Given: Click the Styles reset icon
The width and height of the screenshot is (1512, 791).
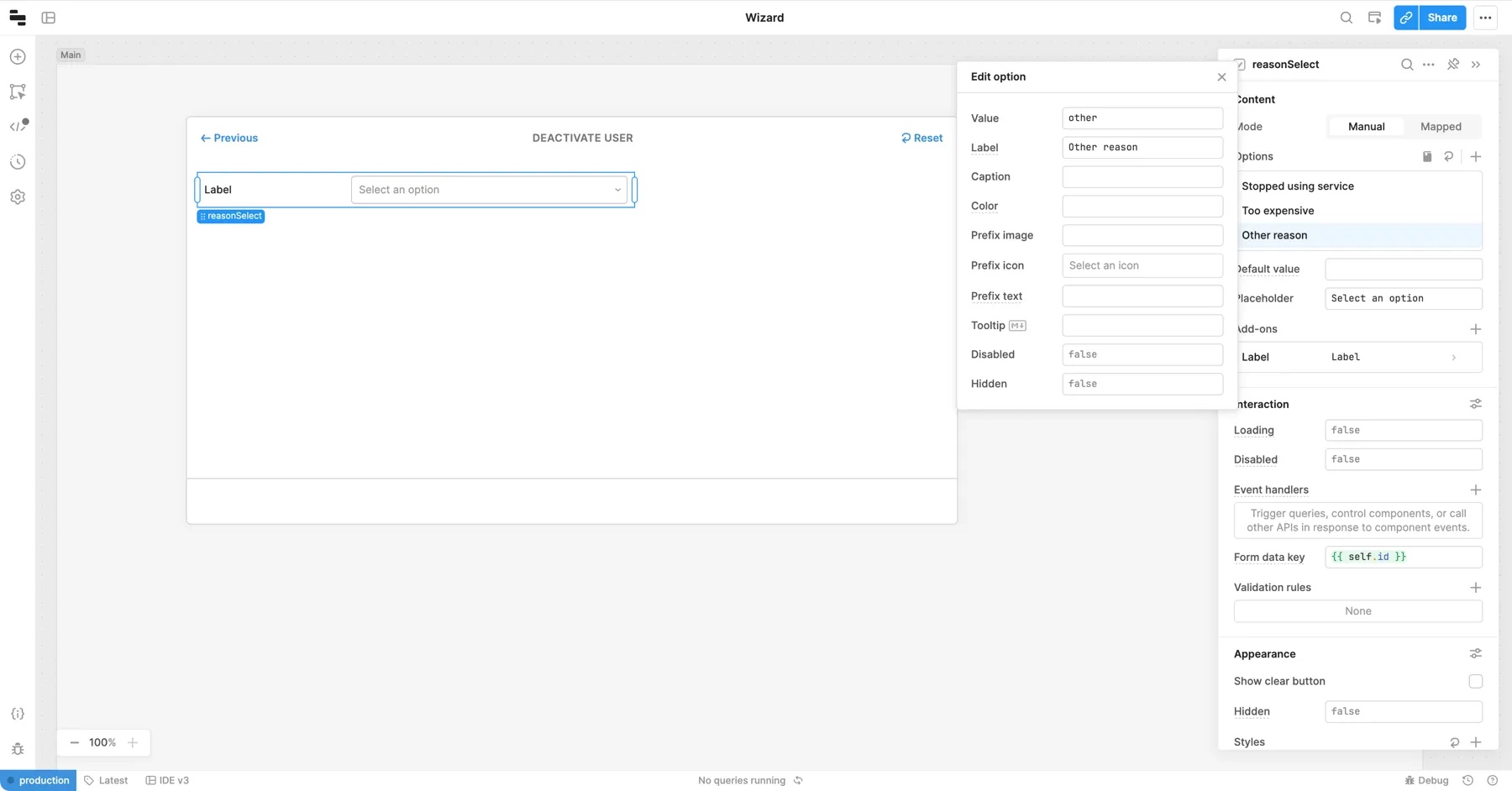Looking at the screenshot, I should tap(1455, 742).
